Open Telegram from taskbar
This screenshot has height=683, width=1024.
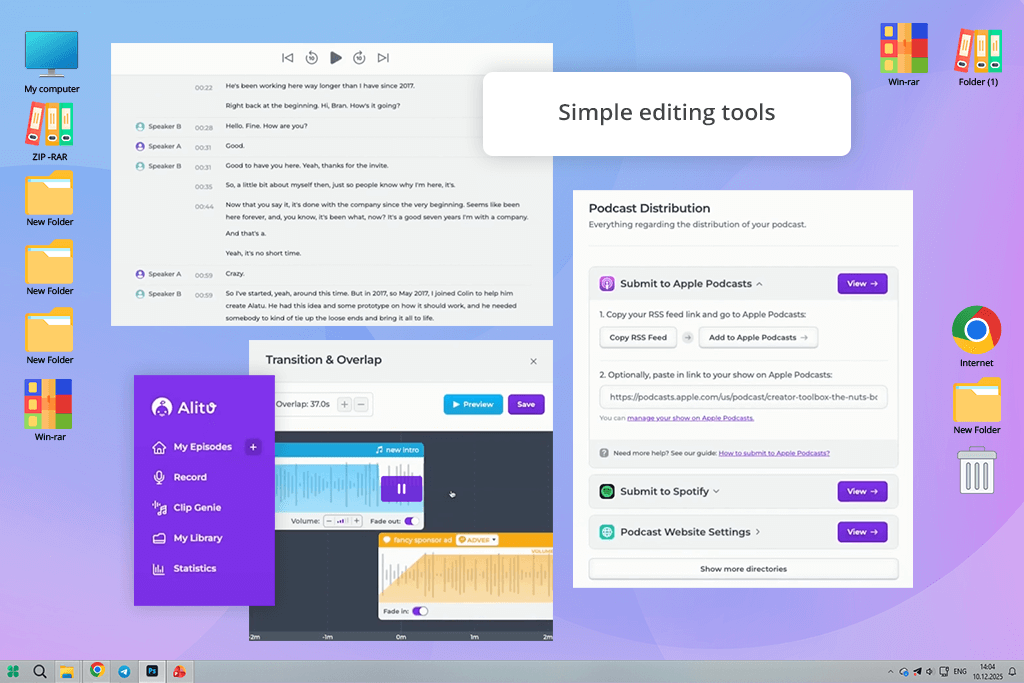point(124,671)
